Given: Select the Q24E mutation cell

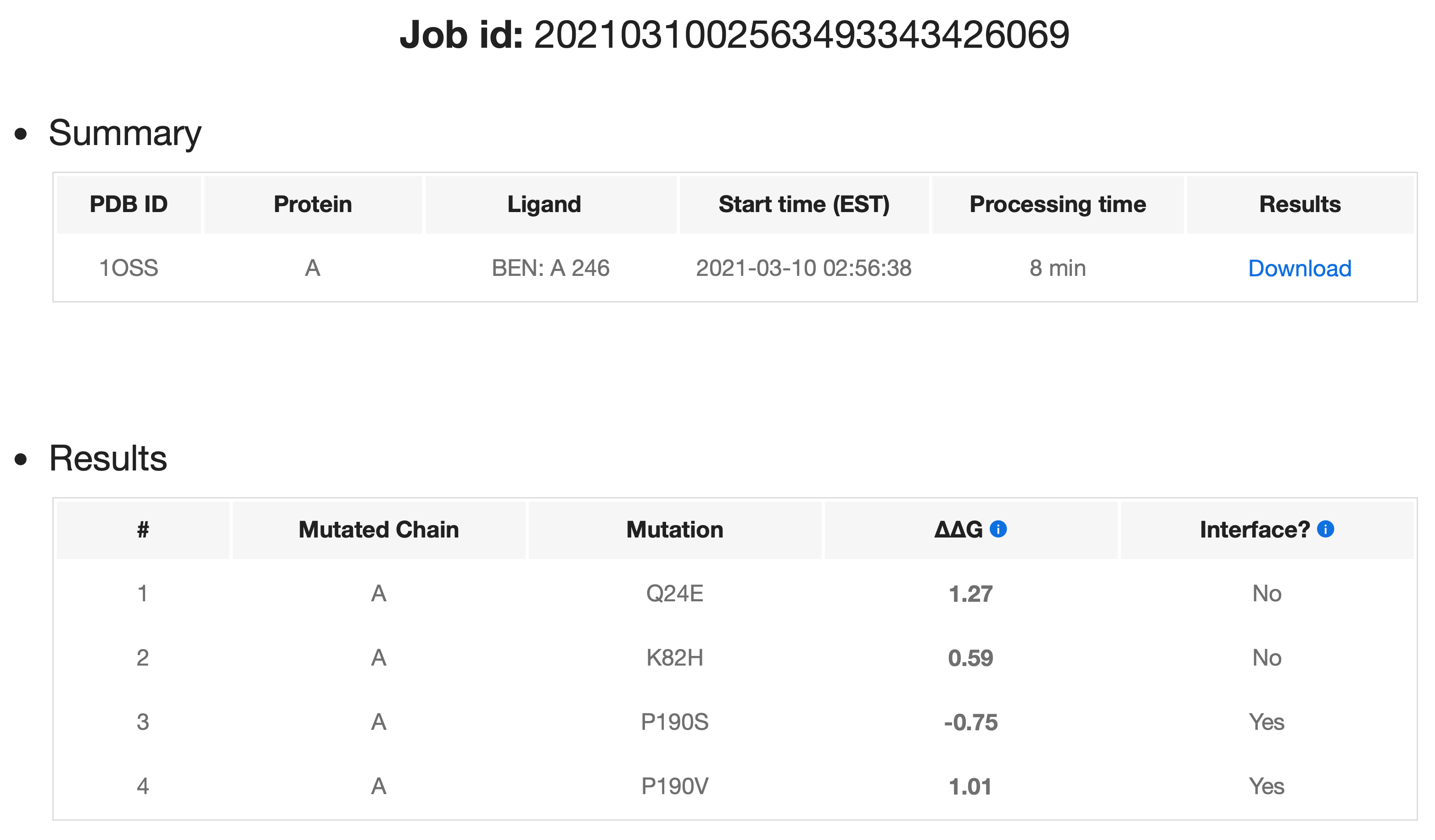Looking at the screenshot, I should (x=675, y=594).
